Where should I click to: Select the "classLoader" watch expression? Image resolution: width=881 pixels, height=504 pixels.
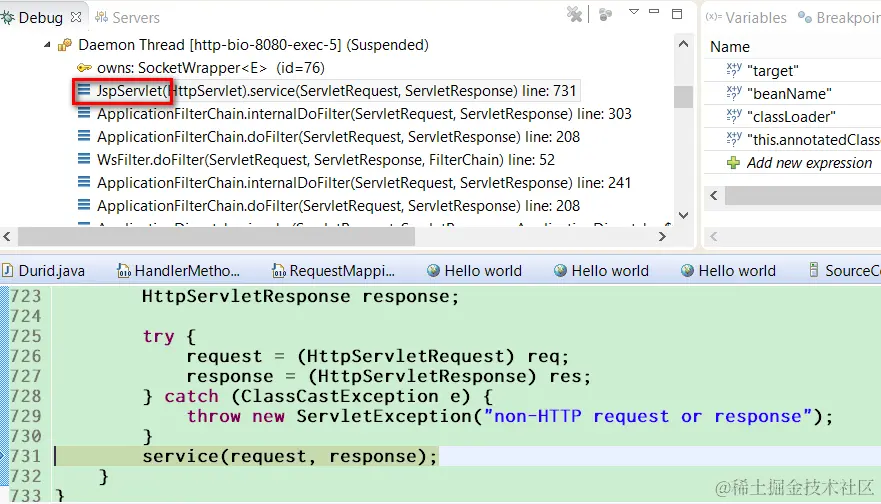(792, 117)
